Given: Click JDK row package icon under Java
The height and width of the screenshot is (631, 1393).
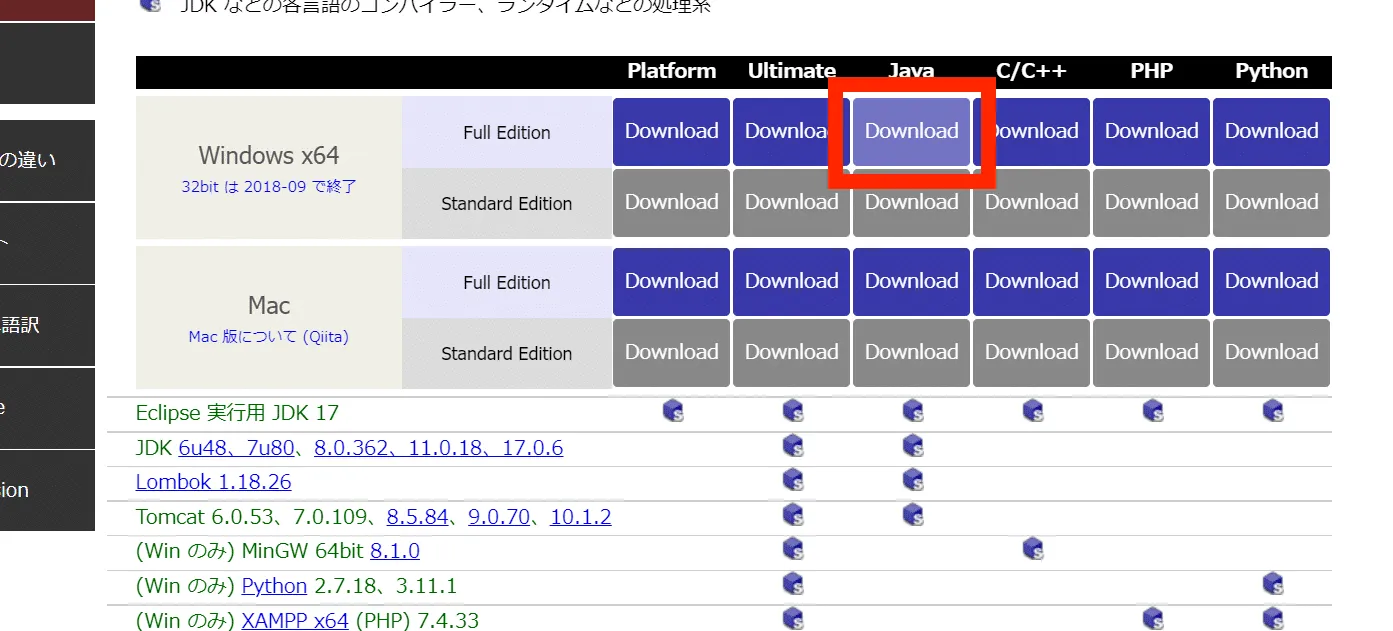Looking at the screenshot, I should 913,445.
